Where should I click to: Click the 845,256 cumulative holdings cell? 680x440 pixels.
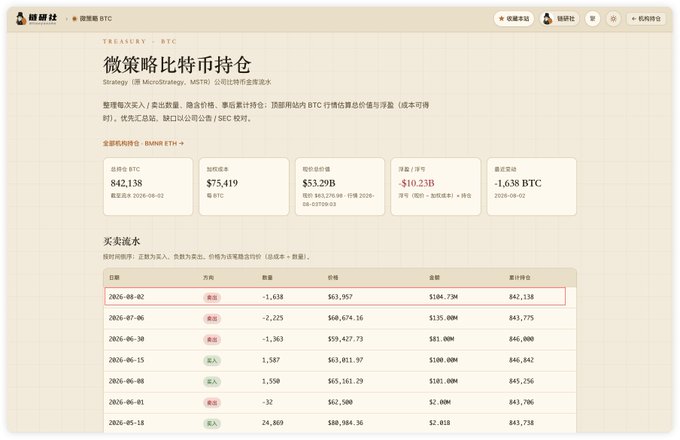pos(521,381)
